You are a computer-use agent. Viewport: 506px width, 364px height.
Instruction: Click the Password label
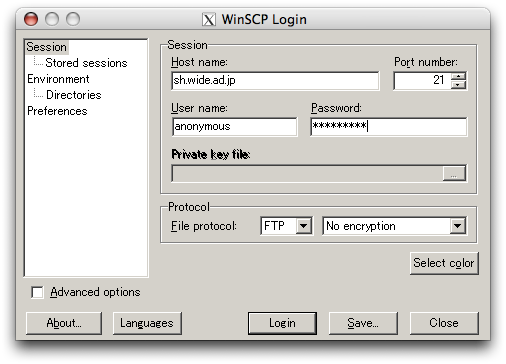pyautogui.click(x=336, y=108)
